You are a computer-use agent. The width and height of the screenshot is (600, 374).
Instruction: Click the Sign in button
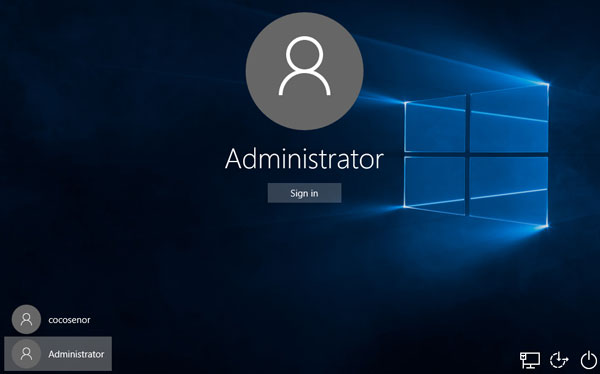pyautogui.click(x=304, y=193)
